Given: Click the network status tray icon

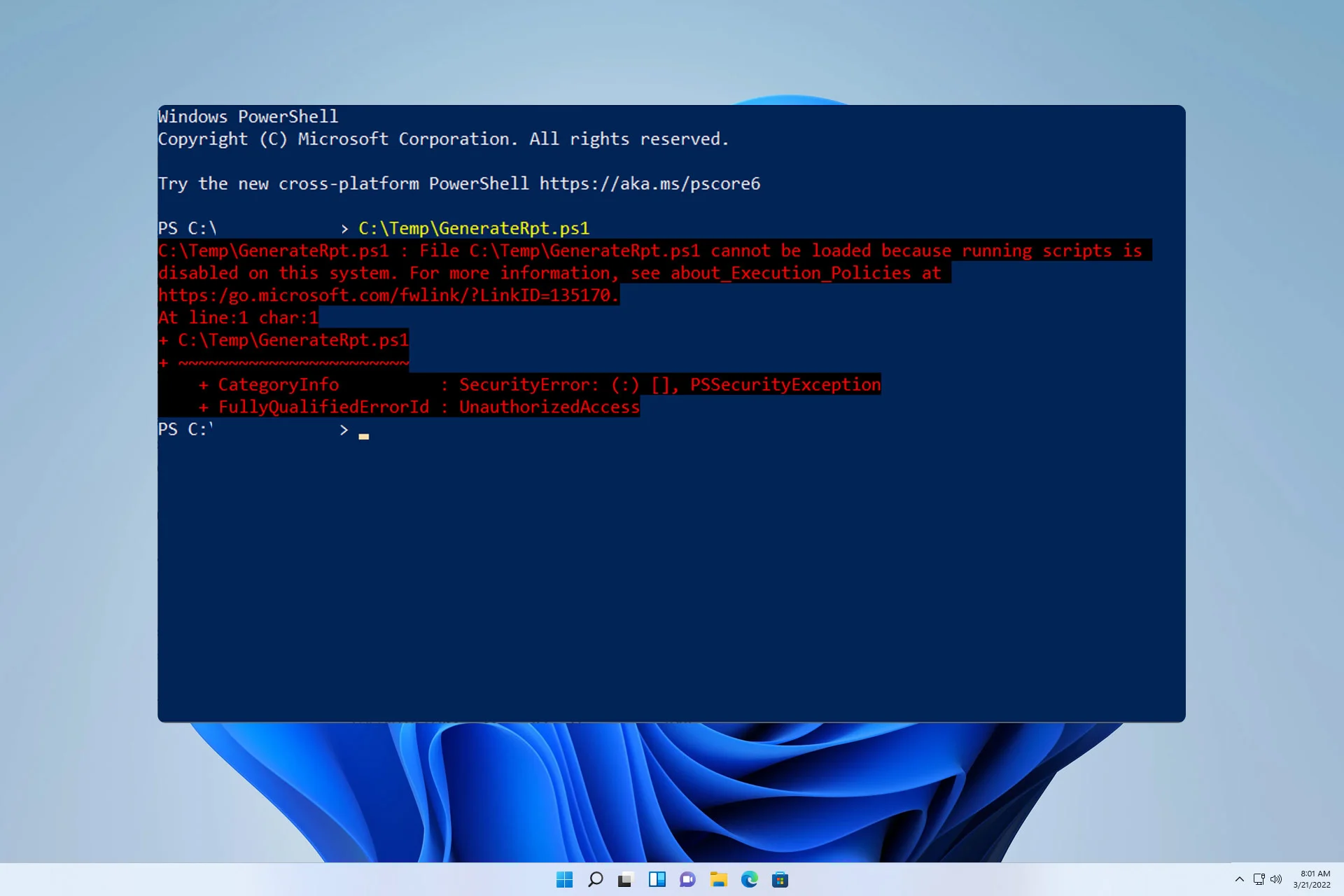Looking at the screenshot, I should point(1260,879).
